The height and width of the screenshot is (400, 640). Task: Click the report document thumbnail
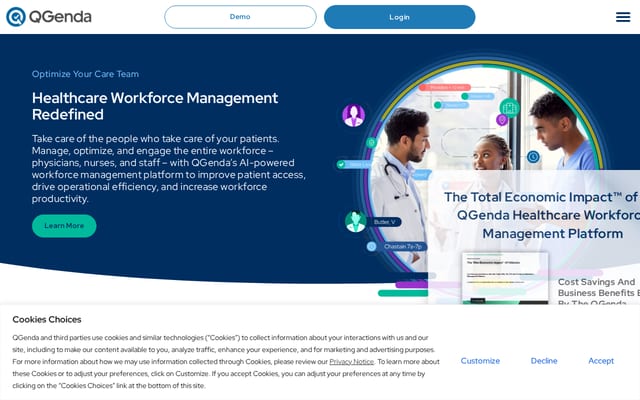505,278
